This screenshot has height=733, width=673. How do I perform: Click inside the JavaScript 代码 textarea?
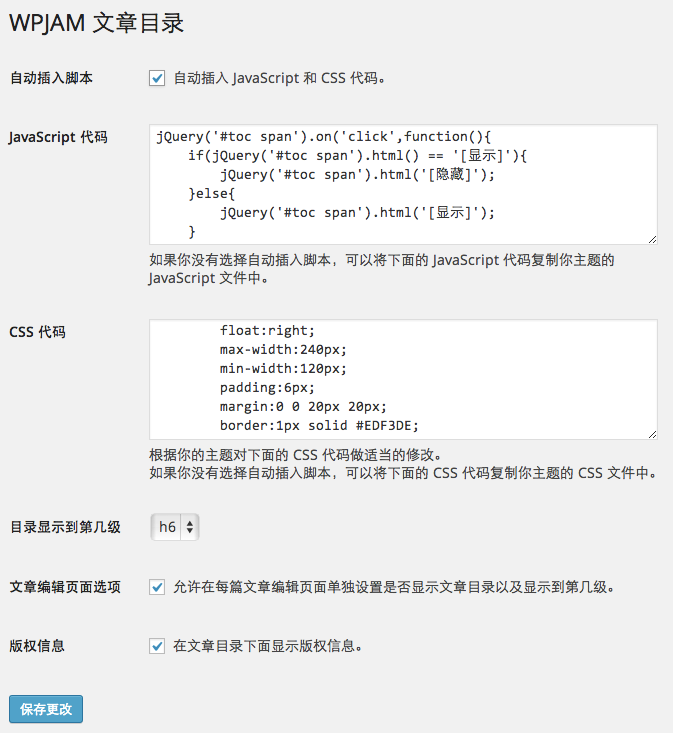tap(403, 184)
